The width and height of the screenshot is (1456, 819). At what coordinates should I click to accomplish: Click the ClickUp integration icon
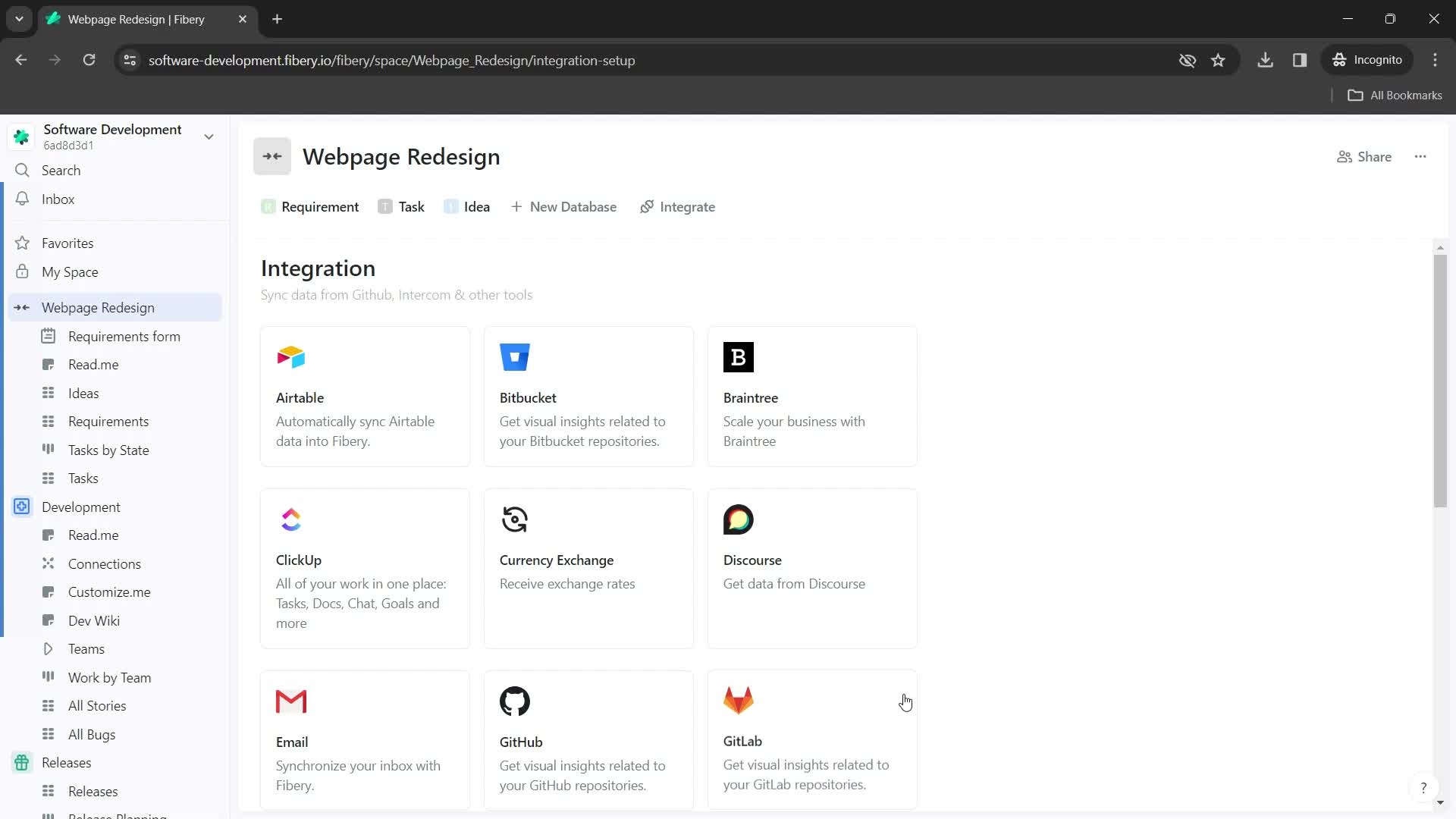(x=290, y=519)
